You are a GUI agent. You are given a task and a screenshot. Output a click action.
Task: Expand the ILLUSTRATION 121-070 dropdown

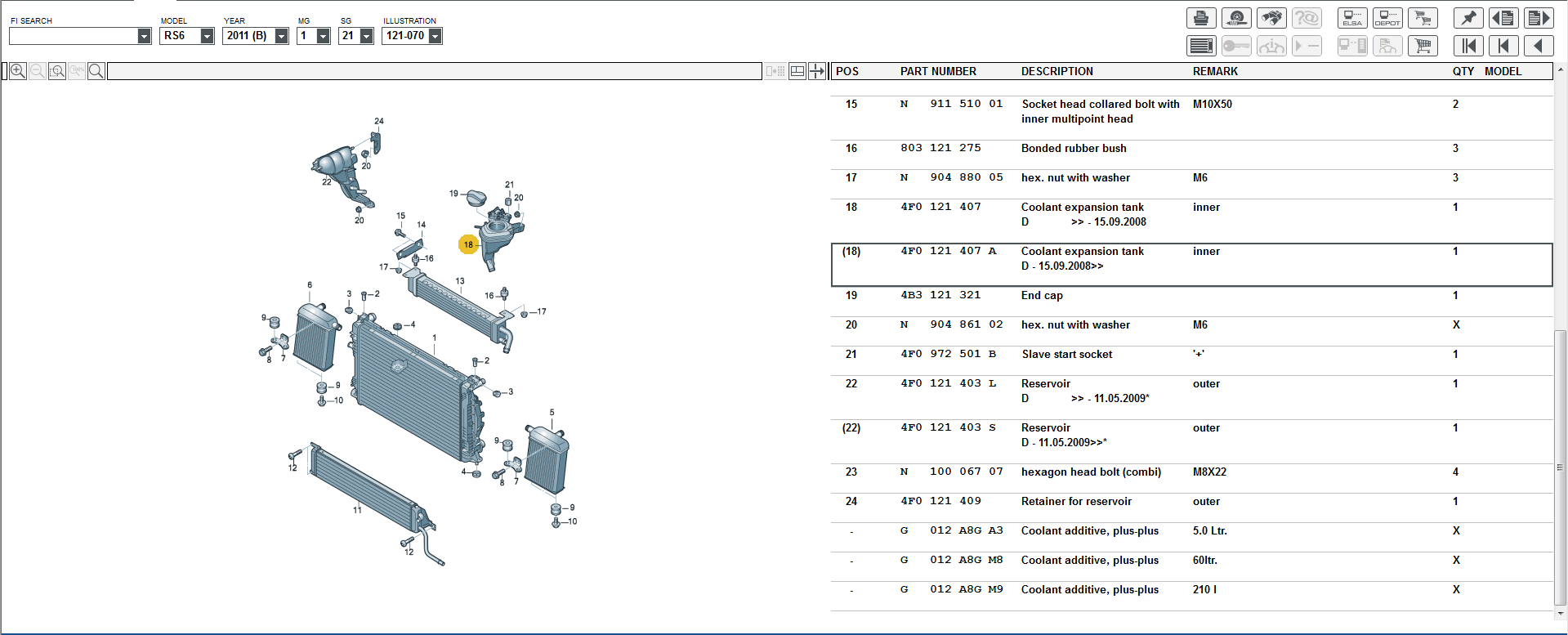435,36
